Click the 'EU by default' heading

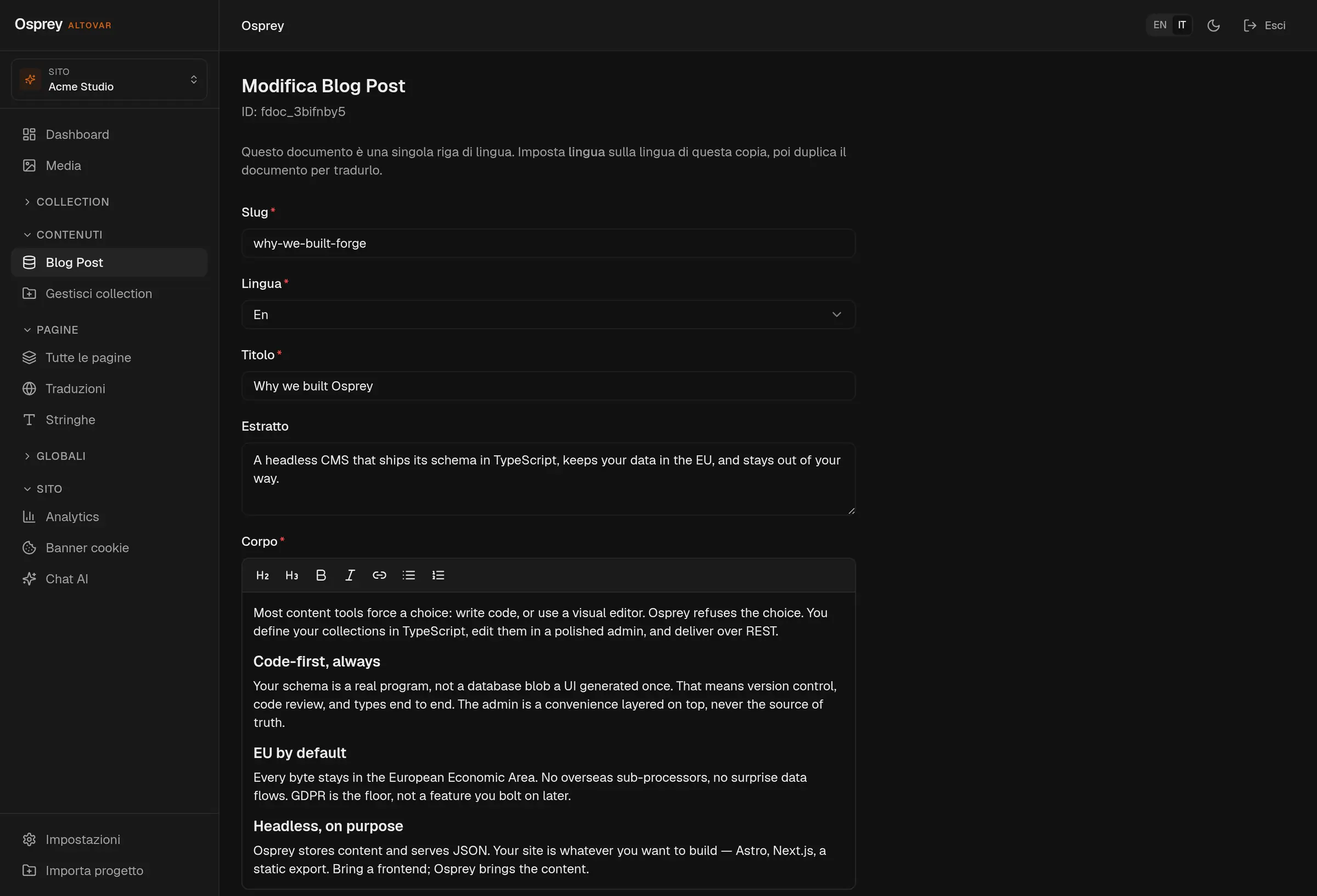[x=300, y=753]
